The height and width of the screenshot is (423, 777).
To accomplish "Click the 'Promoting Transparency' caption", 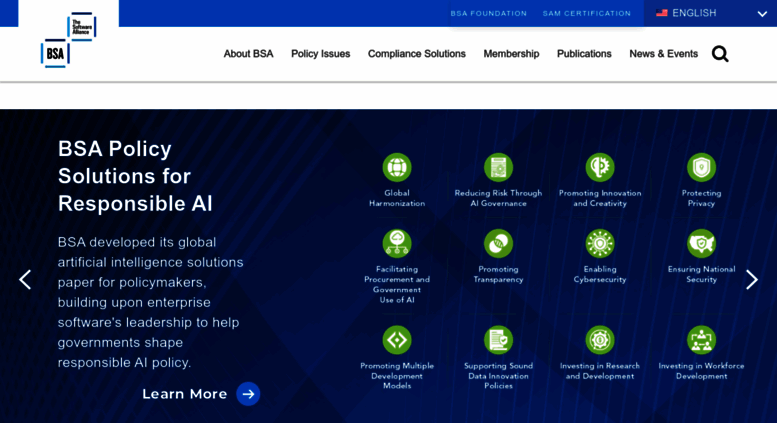I will point(499,274).
